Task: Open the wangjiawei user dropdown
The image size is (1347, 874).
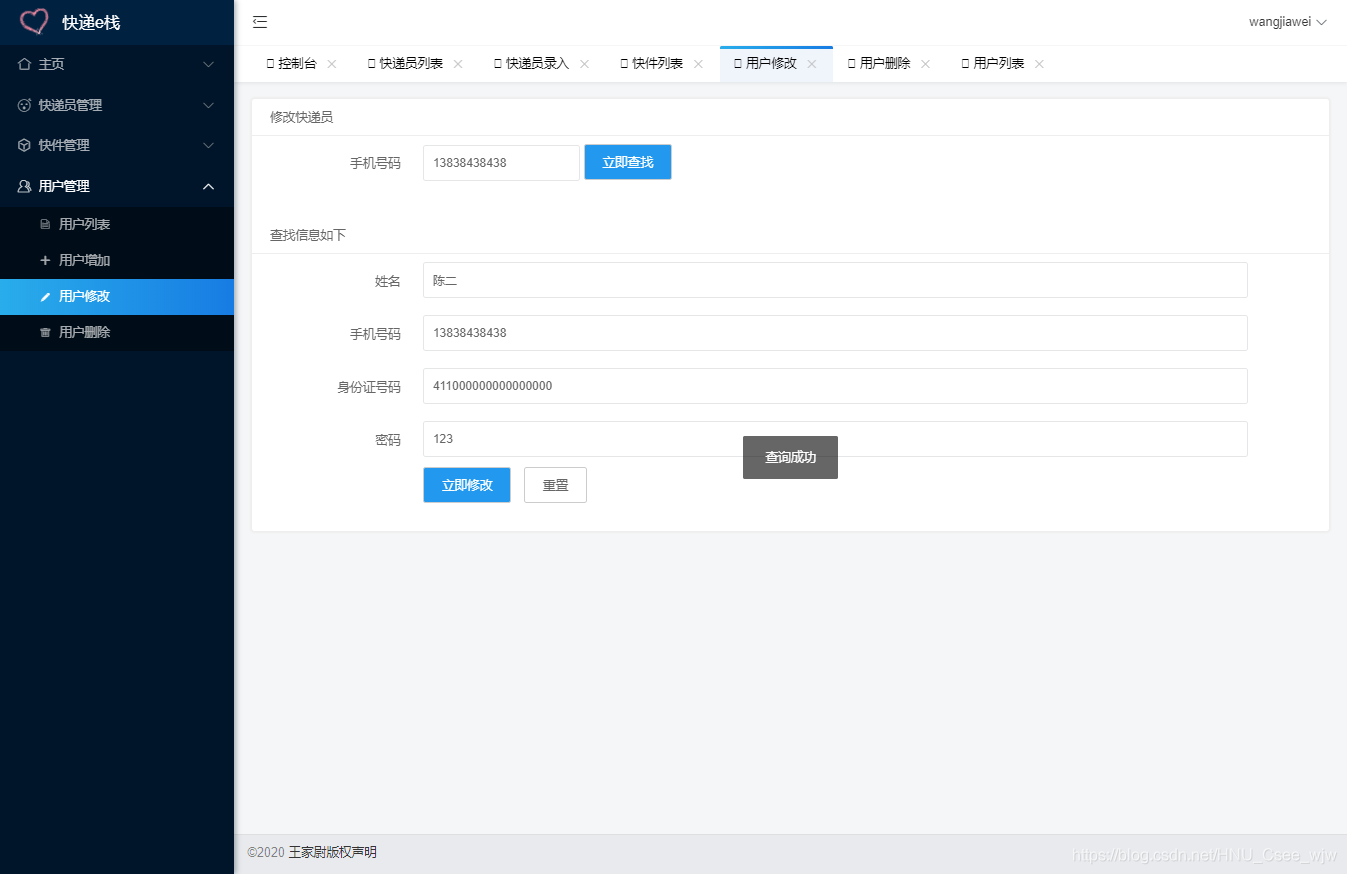Action: tap(1287, 22)
